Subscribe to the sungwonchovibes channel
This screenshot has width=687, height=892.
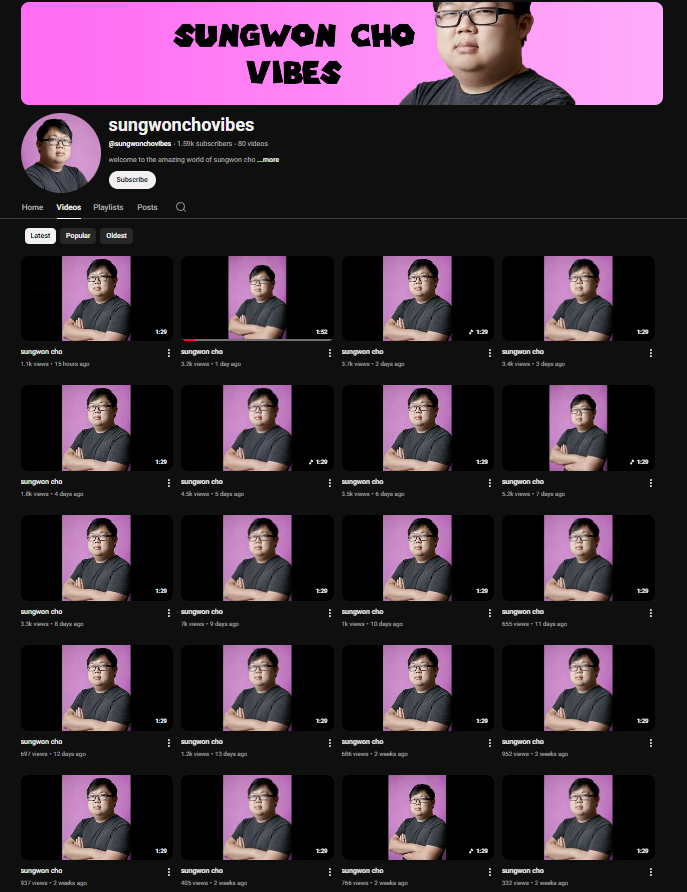[x=132, y=180]
